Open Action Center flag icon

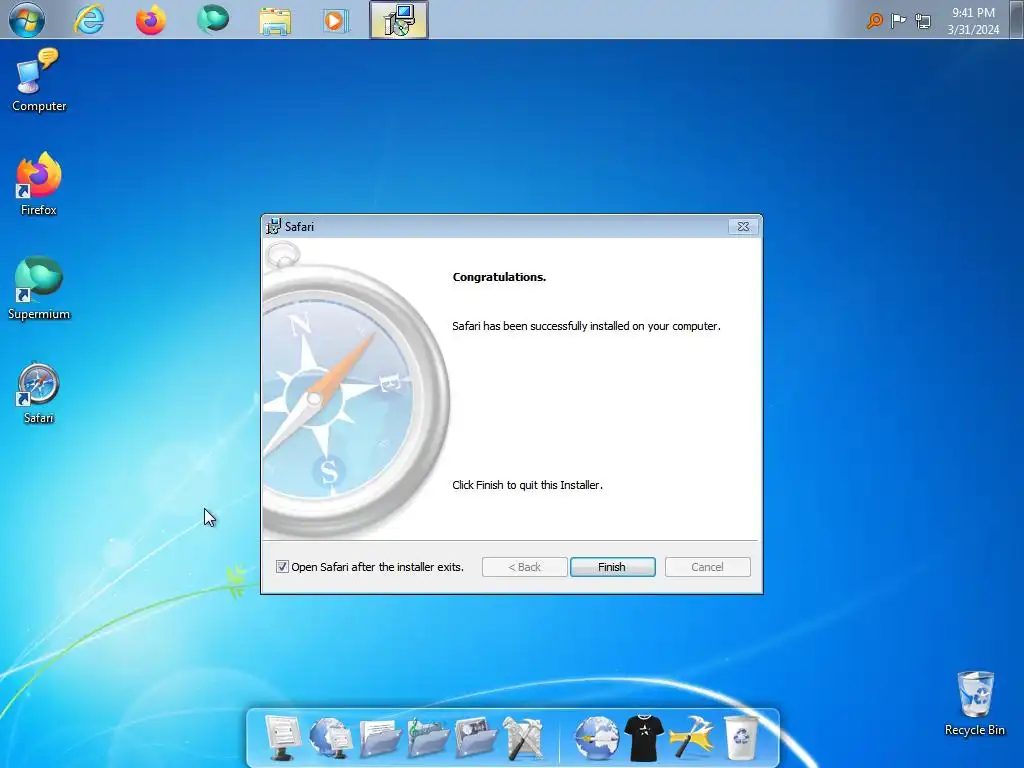coord(899,21)
